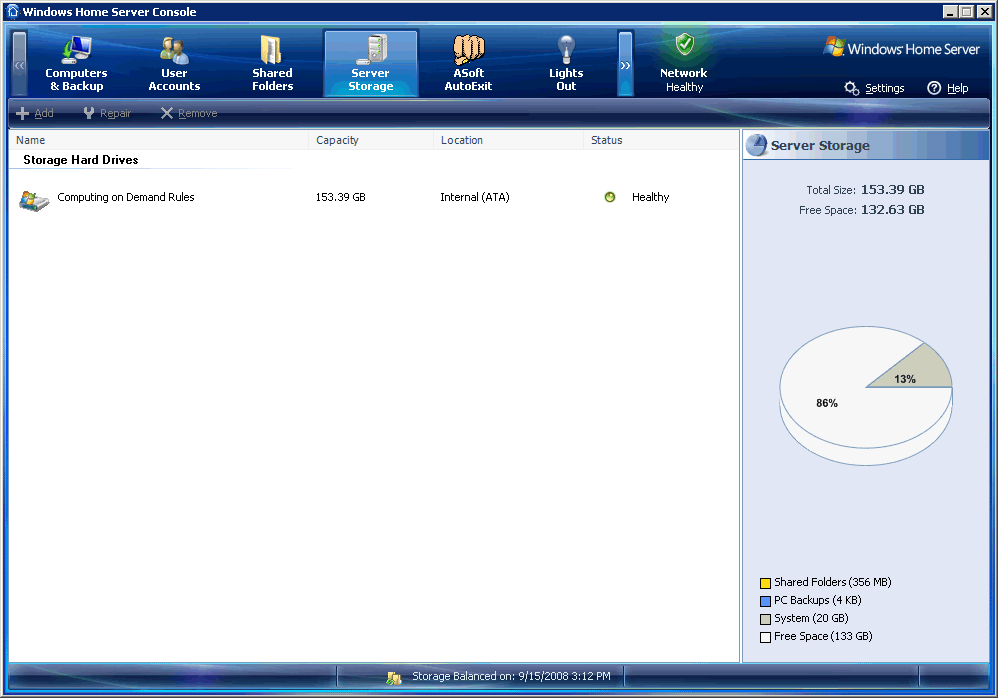998x698 pixels.
Task: Click the gray System legend swatch
Action: [766, 619]
